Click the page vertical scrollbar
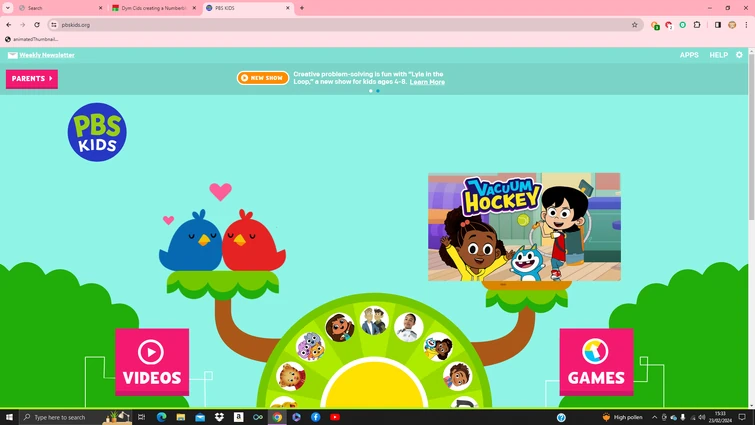Screen dimensions: 755x425 pos(751,135)
